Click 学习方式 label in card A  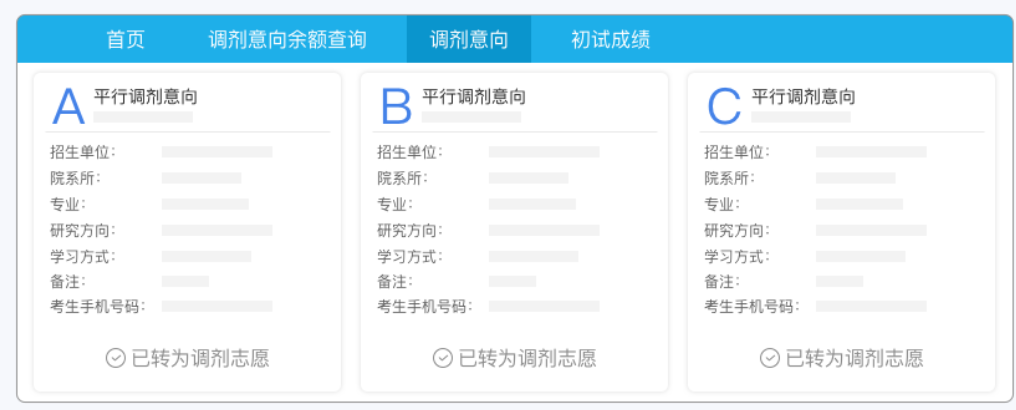tap(82, 256)
